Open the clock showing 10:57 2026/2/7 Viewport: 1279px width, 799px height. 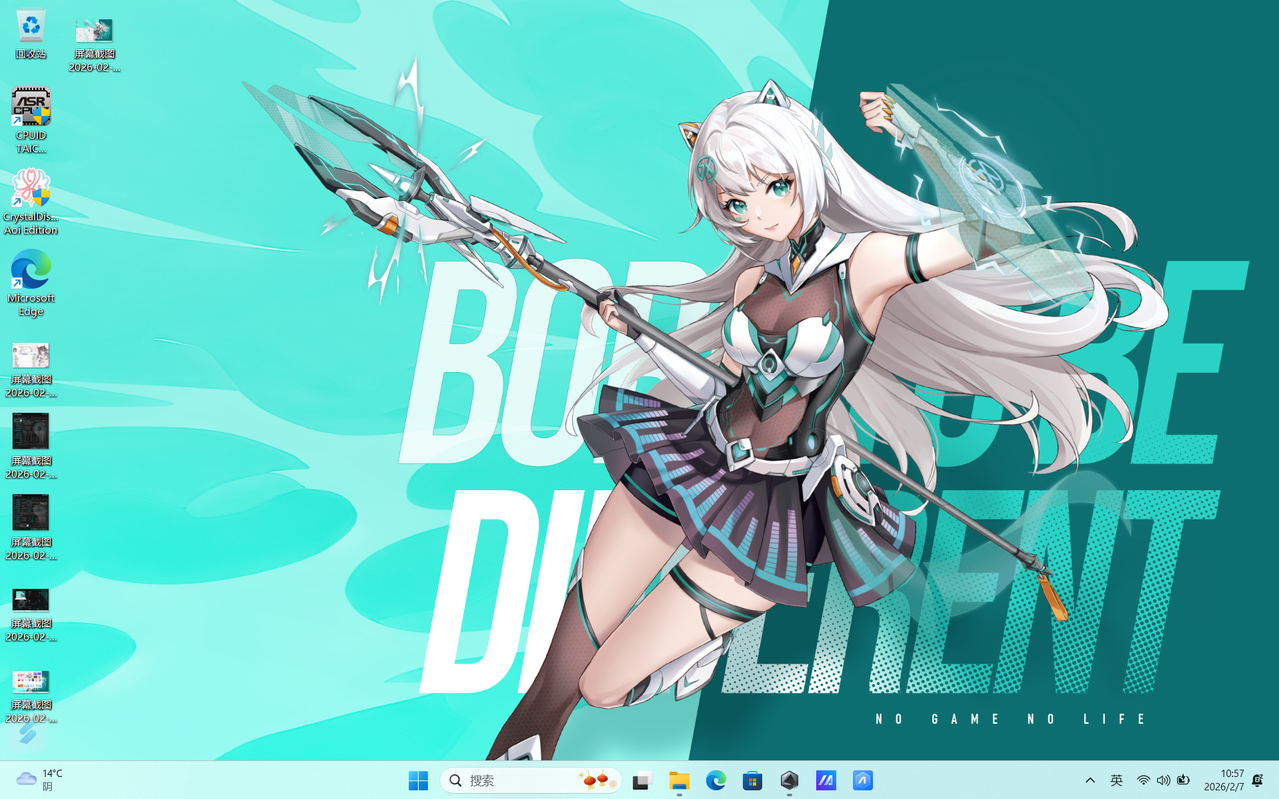pos(1224,780)
